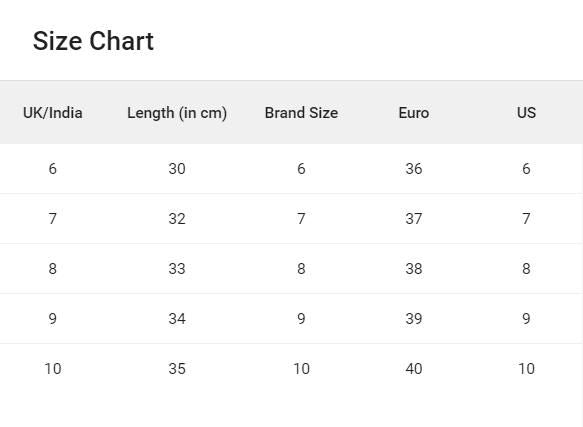Image resolution: width=583 pixels, height=427 pixels.
Task: Select the UK/India column header
Action: (52, 113)
